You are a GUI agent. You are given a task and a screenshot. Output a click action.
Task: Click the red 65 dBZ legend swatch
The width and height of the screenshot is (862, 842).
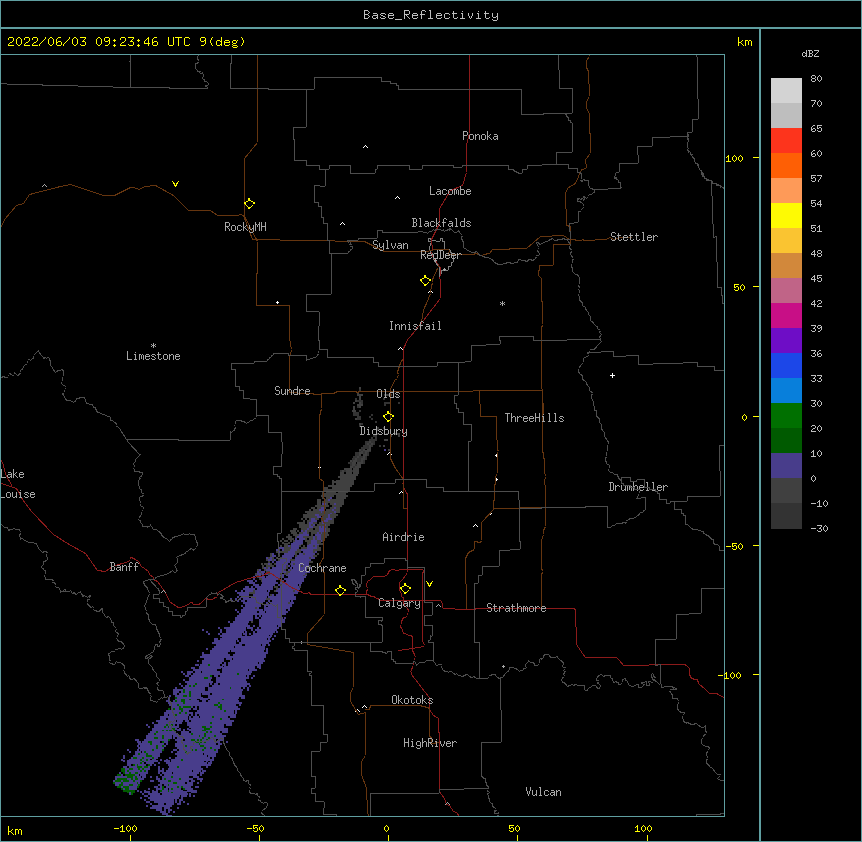tap(786, 141)
